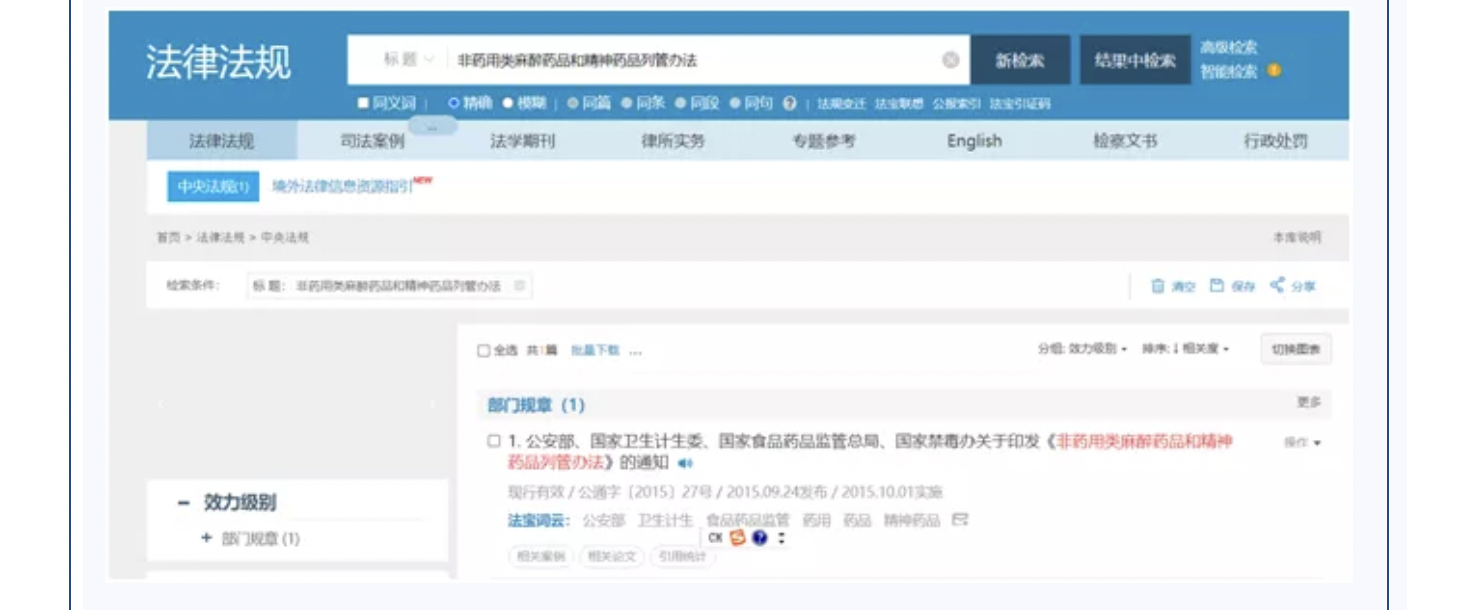This screenshot has height=610, width=1458.
Task: Open 高级检索 link
Action: (1229, 47)
